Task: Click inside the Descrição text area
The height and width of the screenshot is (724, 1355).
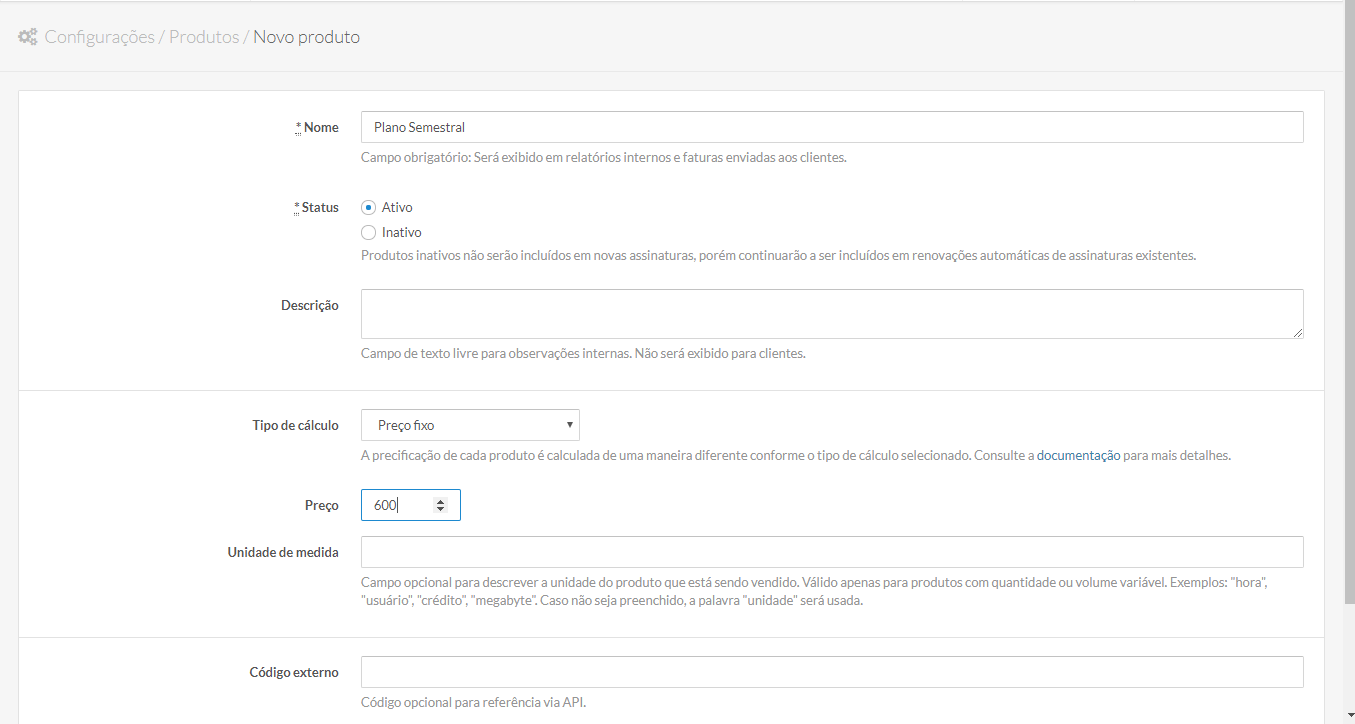Action: [831, 313]
